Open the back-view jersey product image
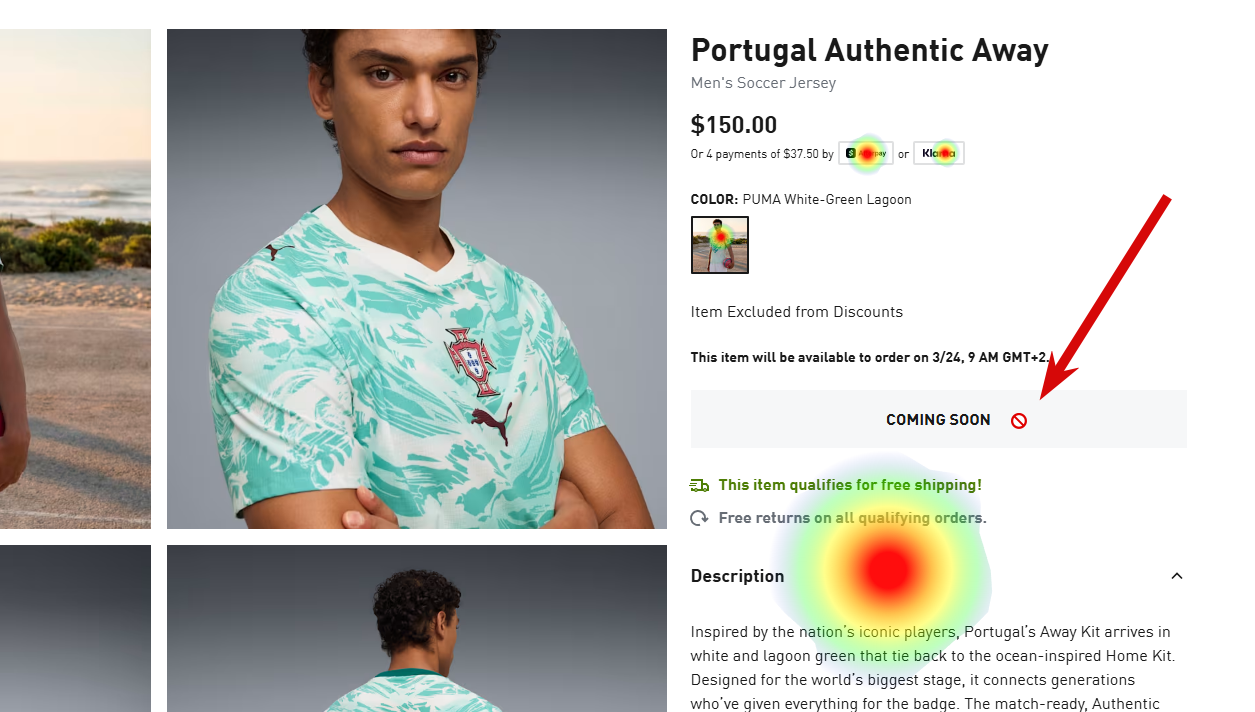The height and width of the screenshot is (712, 1255). [417, 628]
